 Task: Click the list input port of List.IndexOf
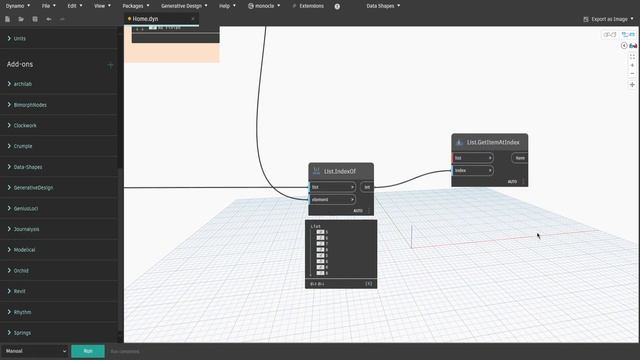coord(332,187)
